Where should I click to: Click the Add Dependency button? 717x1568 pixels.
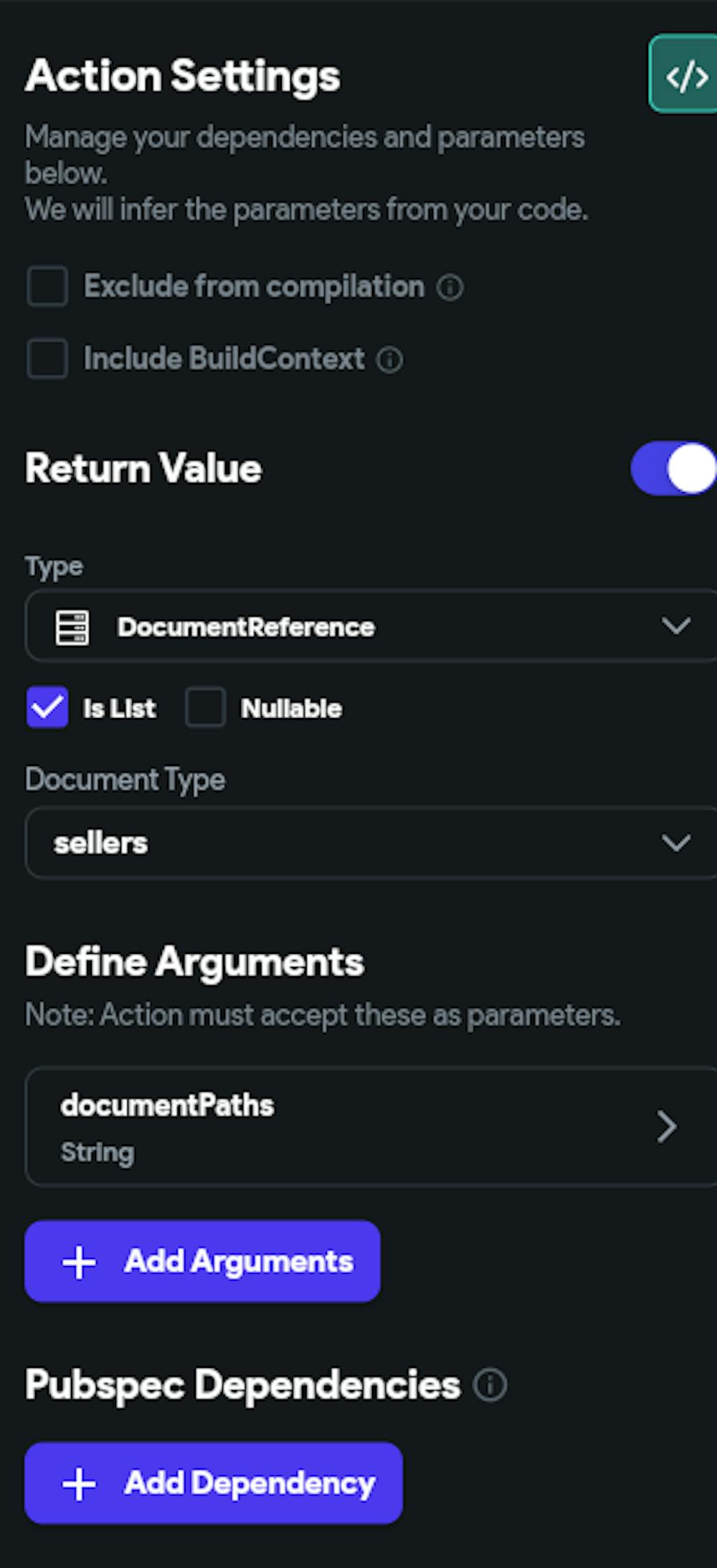tap(214, 1483)
